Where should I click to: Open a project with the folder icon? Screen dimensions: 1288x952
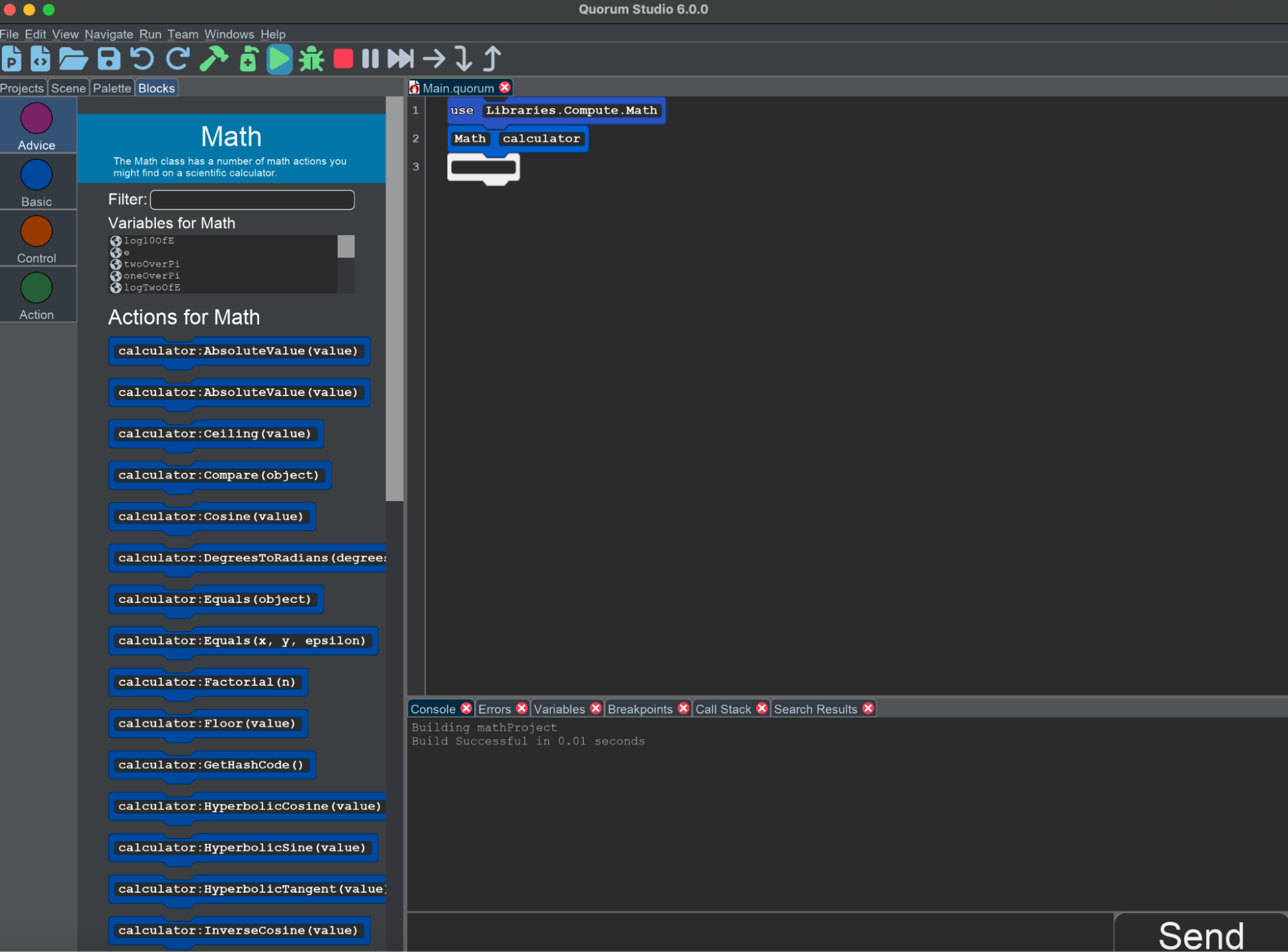(x=73, y=59)
